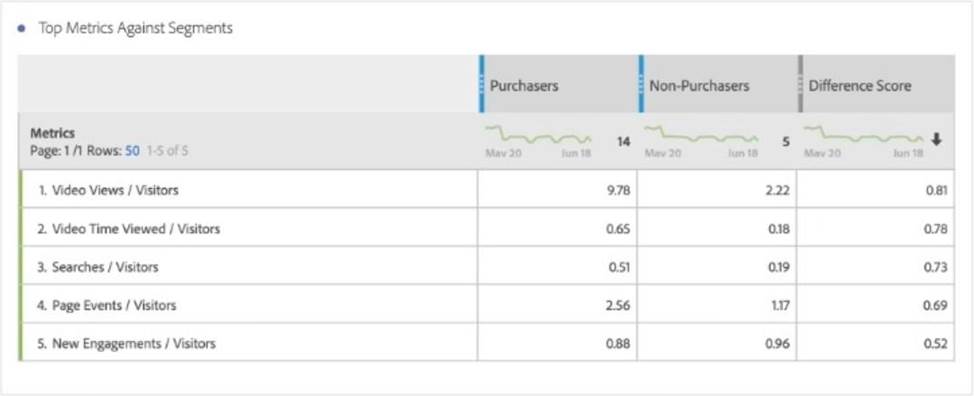
Task: Click the Difference Score sparkline chart
Action: click(x=863, y=135)
